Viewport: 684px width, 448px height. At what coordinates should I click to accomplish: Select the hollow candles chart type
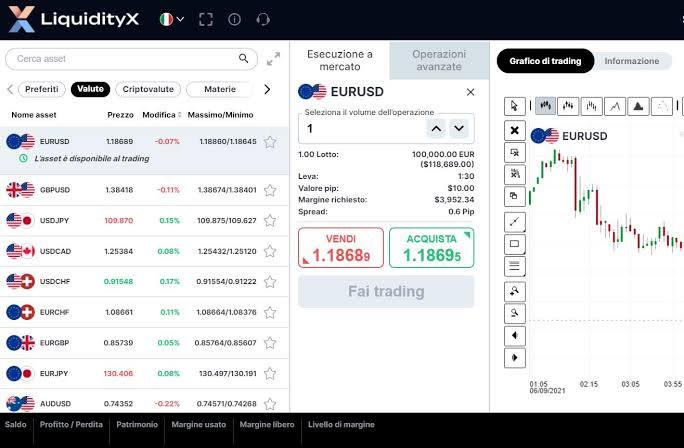pyautogui.click(x=568, y=106)
